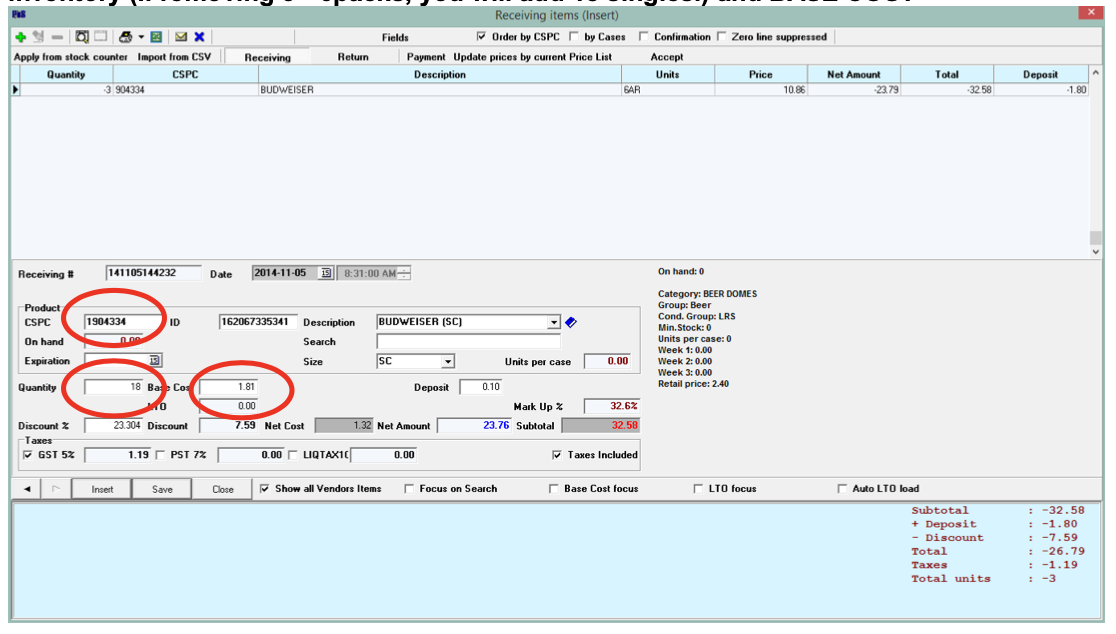
Task: Switch to the Return tab
Action: tap(353, 57)
